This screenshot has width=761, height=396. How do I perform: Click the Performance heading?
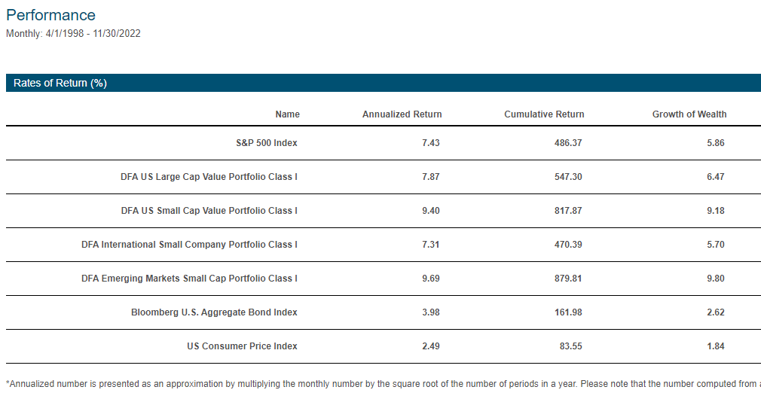click(50, 16)
